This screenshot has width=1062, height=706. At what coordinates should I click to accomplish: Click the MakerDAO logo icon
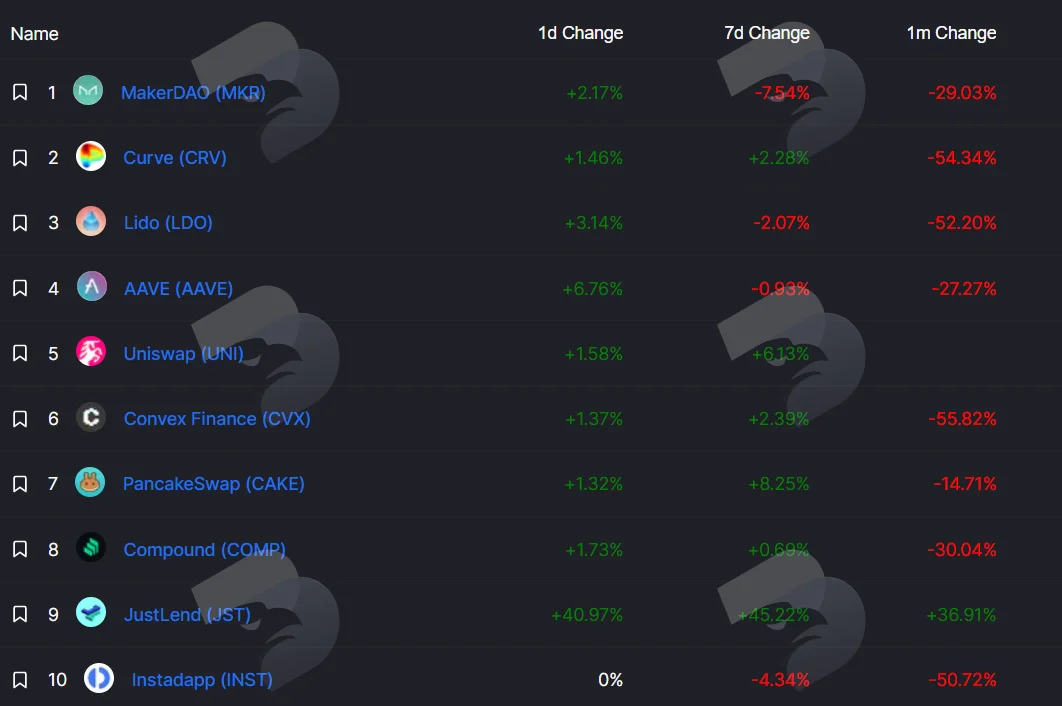(x=88, y=91)
